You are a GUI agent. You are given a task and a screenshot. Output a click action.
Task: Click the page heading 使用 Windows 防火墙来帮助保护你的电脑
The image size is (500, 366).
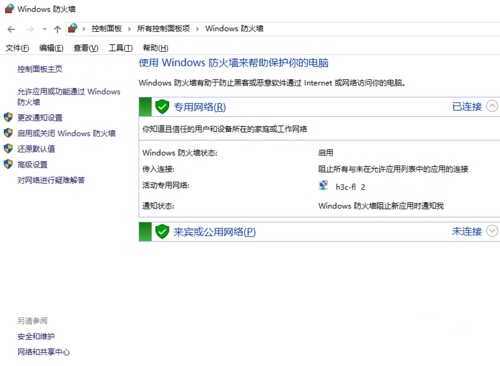point(234,63)
